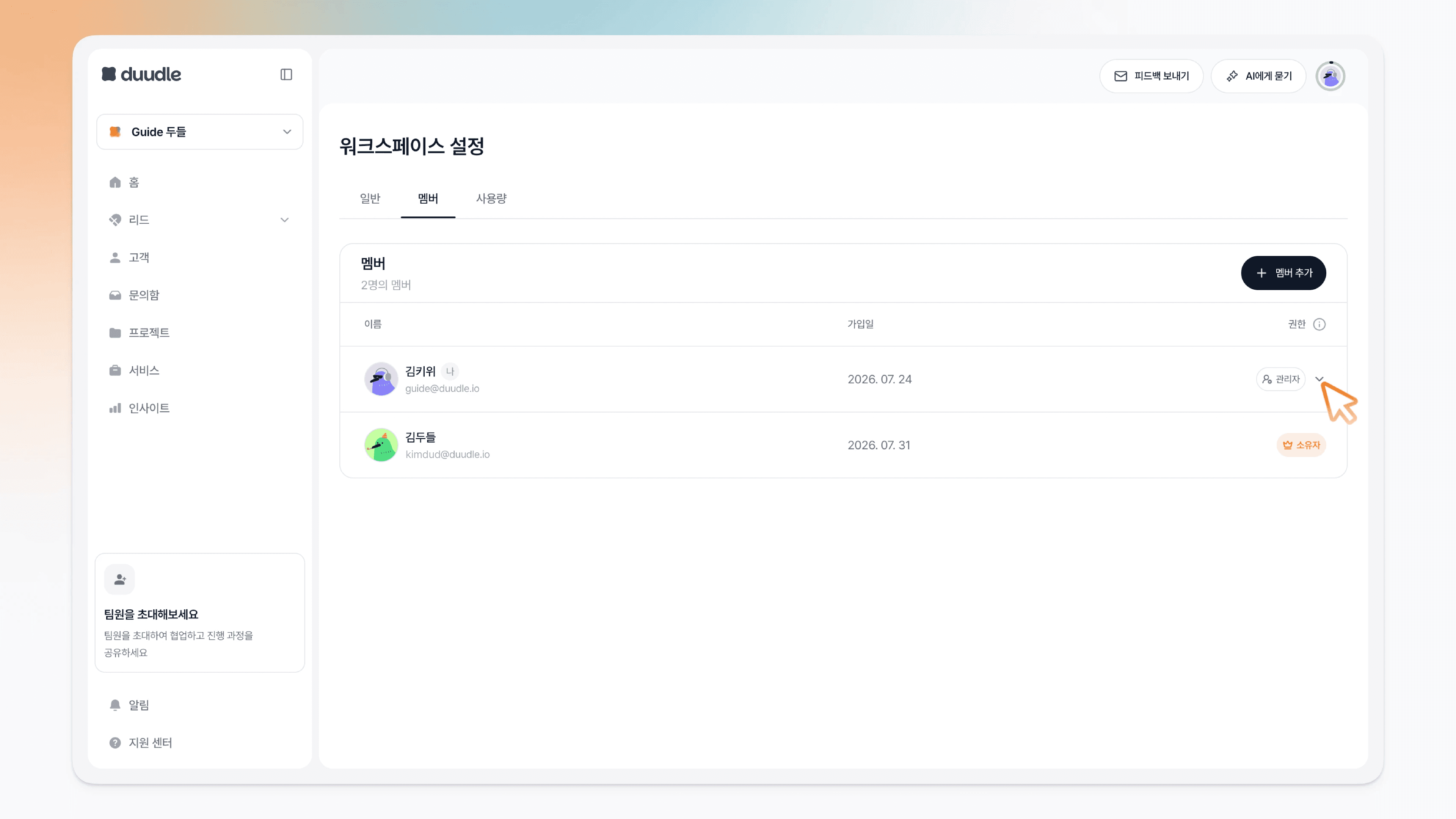This screenshot has width=1456, height=819.
Task: Open 인사이트 in the sidebar
Action: [149, 408]
